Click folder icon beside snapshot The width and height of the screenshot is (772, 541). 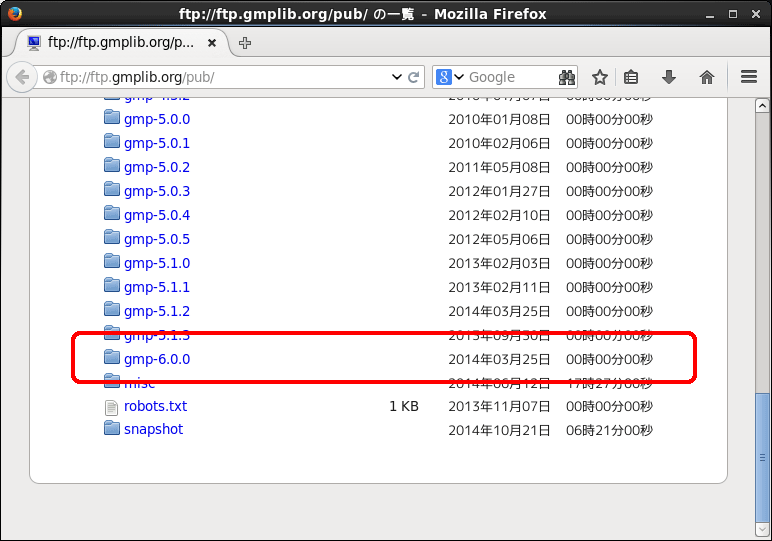pyautogui.click(x=112, y=428)
